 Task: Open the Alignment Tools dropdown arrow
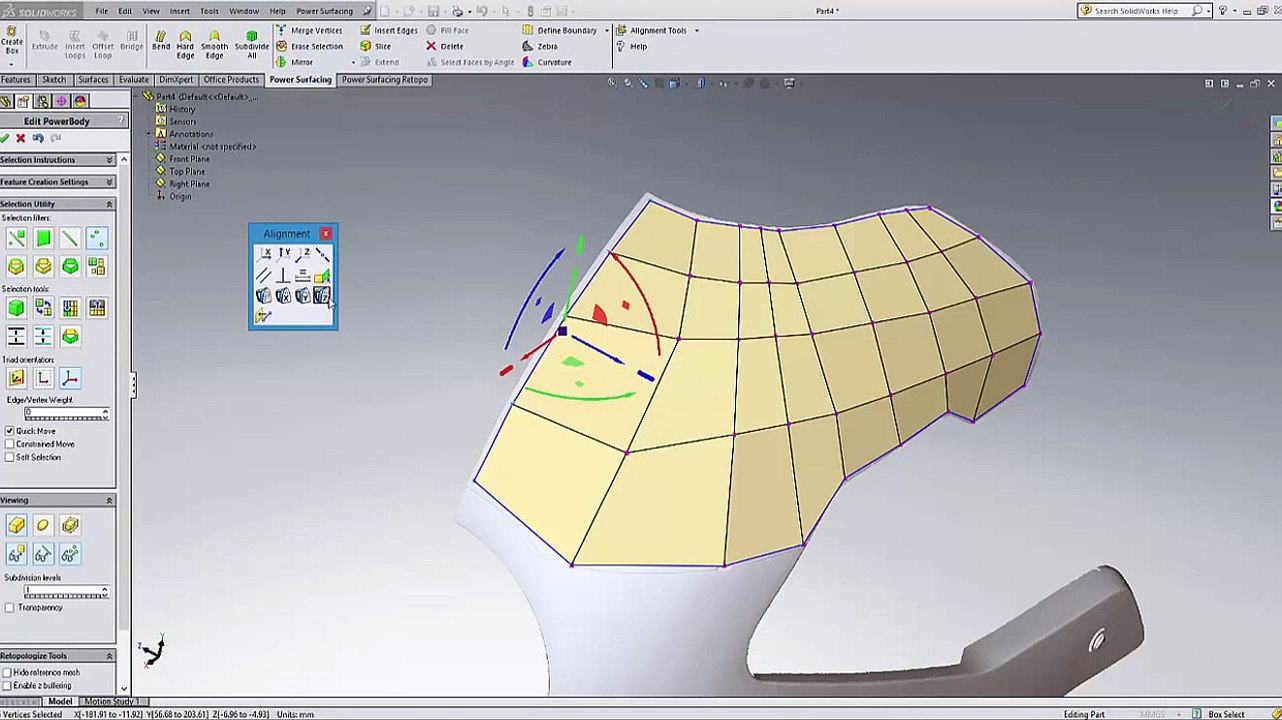[x=696, y=30]
